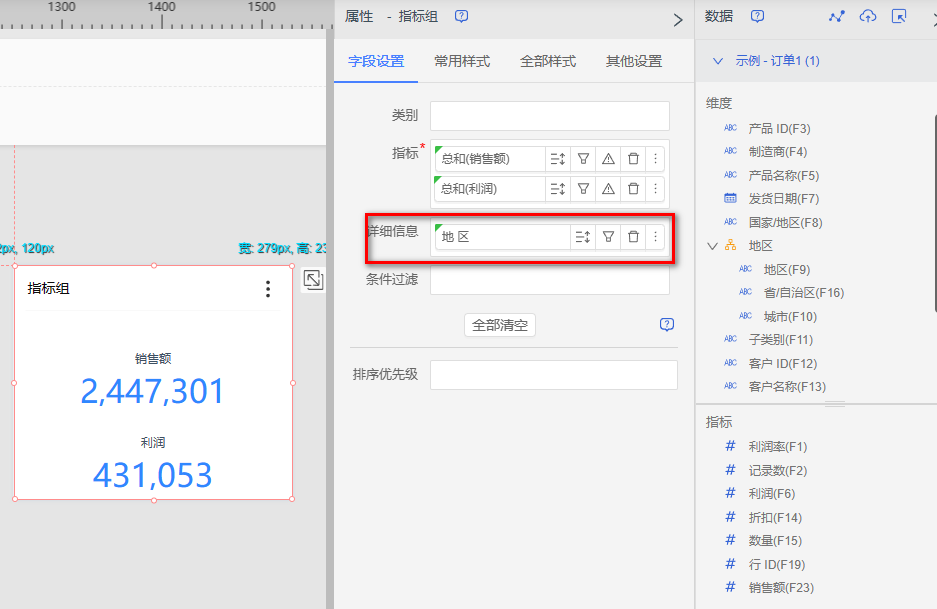
Task: Switch to the 常用样式 tab
Action: (x=462, y=61)
